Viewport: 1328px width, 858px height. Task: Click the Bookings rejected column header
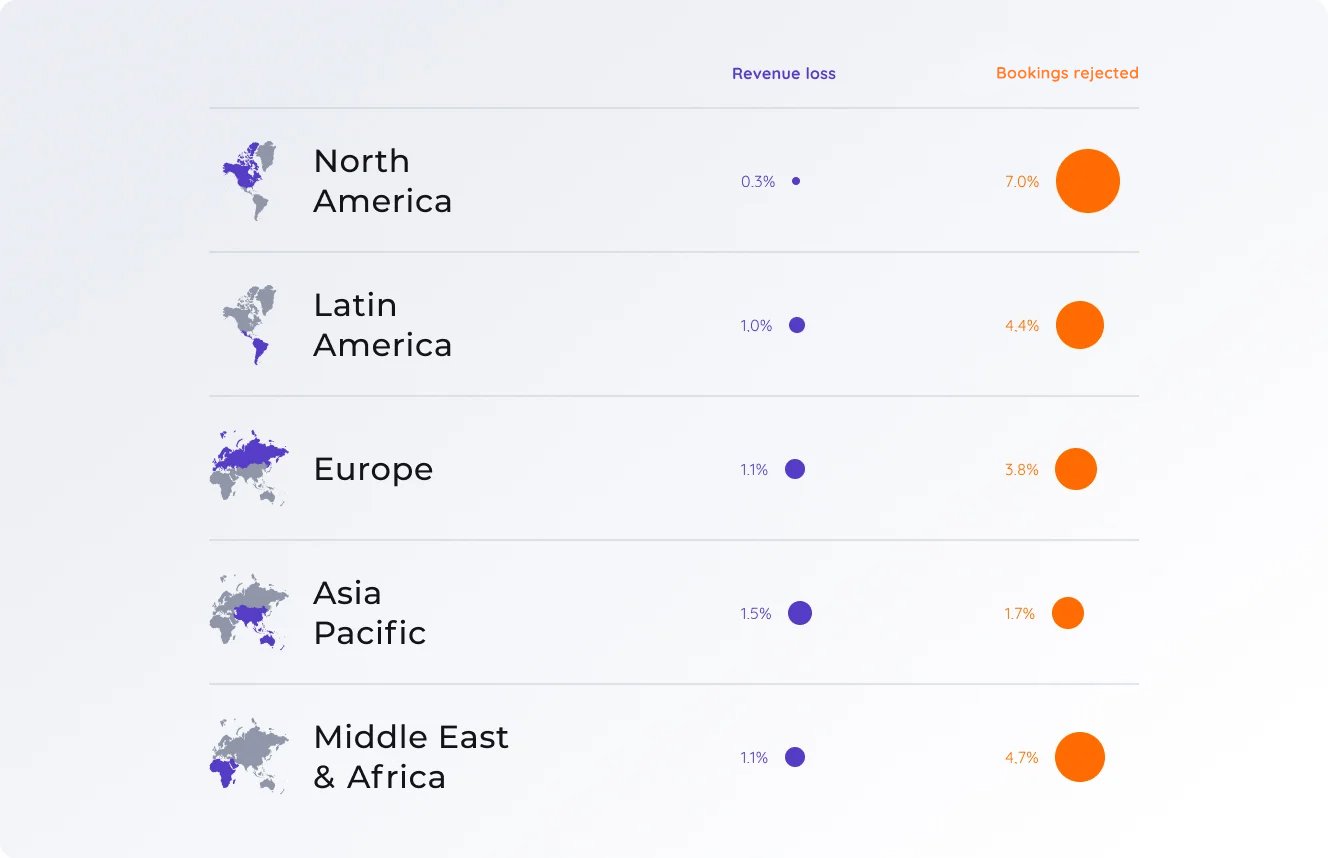(1067, 73)
